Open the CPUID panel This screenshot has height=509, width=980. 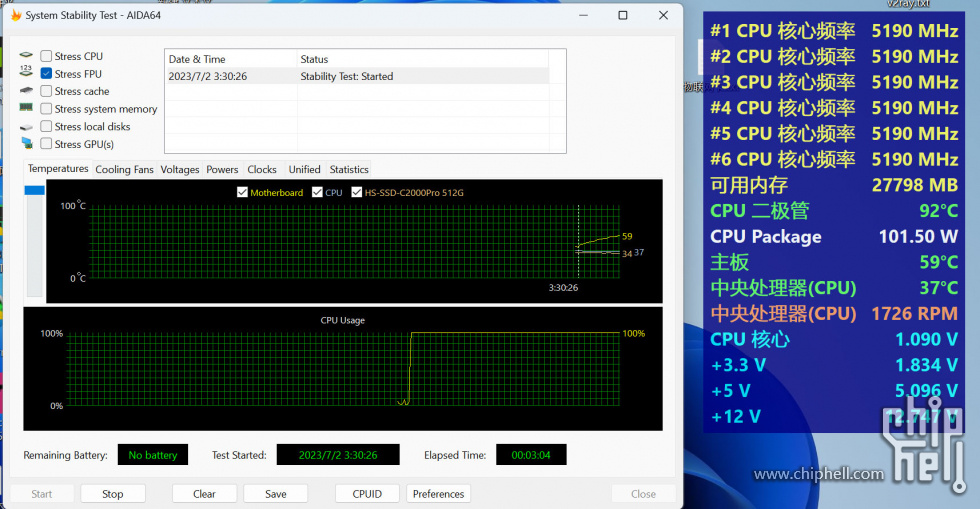tap(367, 494)
